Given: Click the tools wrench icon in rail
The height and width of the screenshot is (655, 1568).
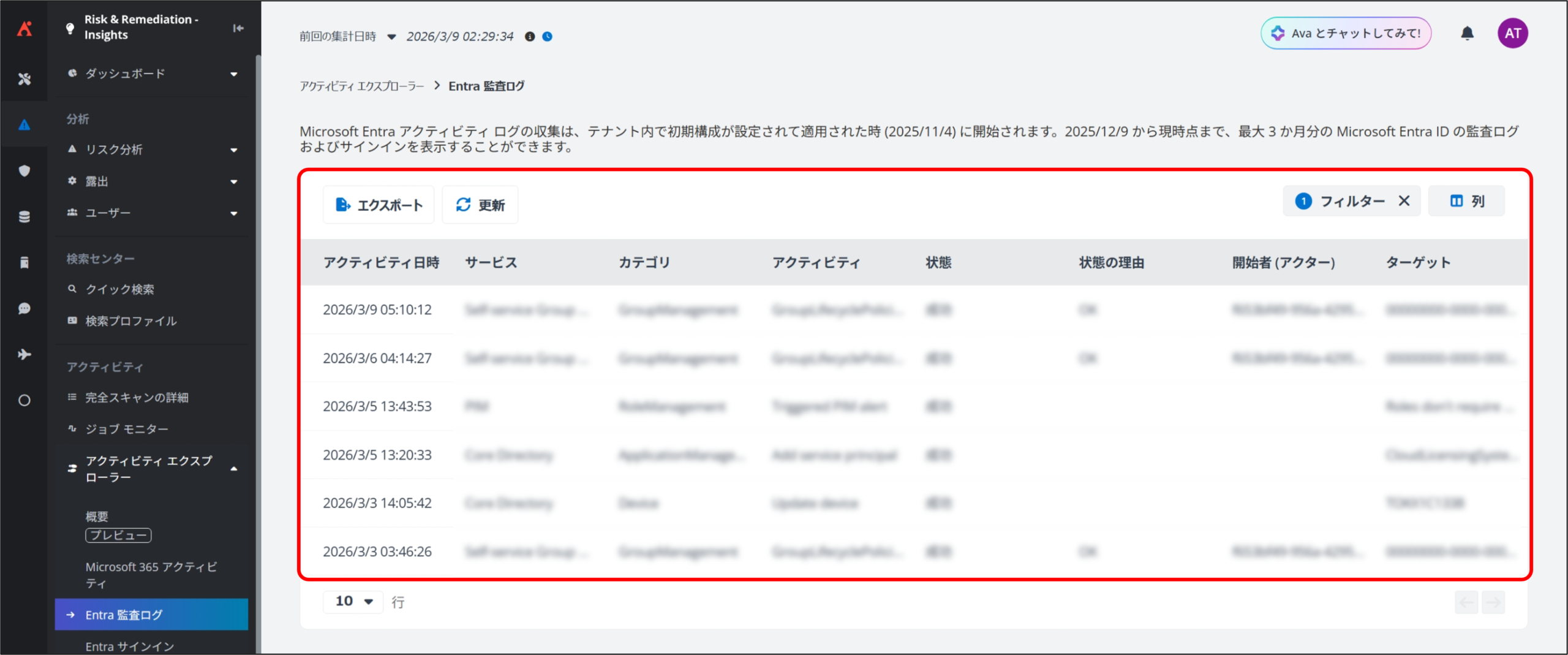Looking at the screenshot, I should pyautogui.click(x=24, y=79).
